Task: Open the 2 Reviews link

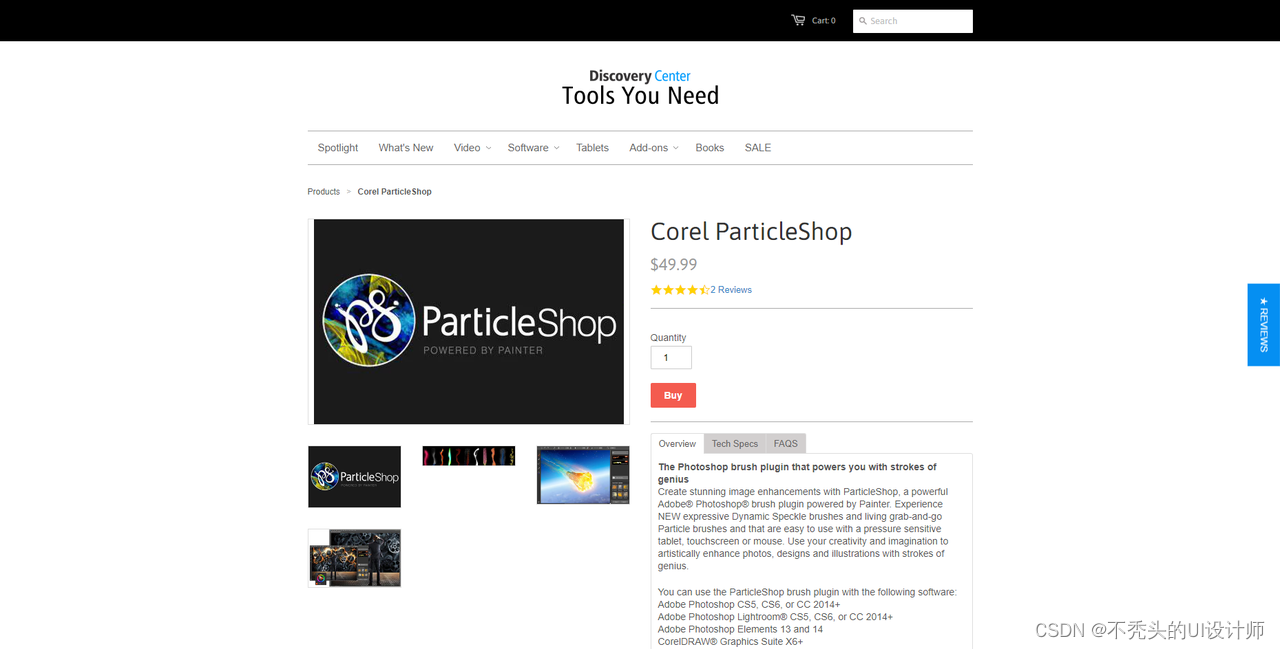Action: pyautogui.click(x=731, y=290)
